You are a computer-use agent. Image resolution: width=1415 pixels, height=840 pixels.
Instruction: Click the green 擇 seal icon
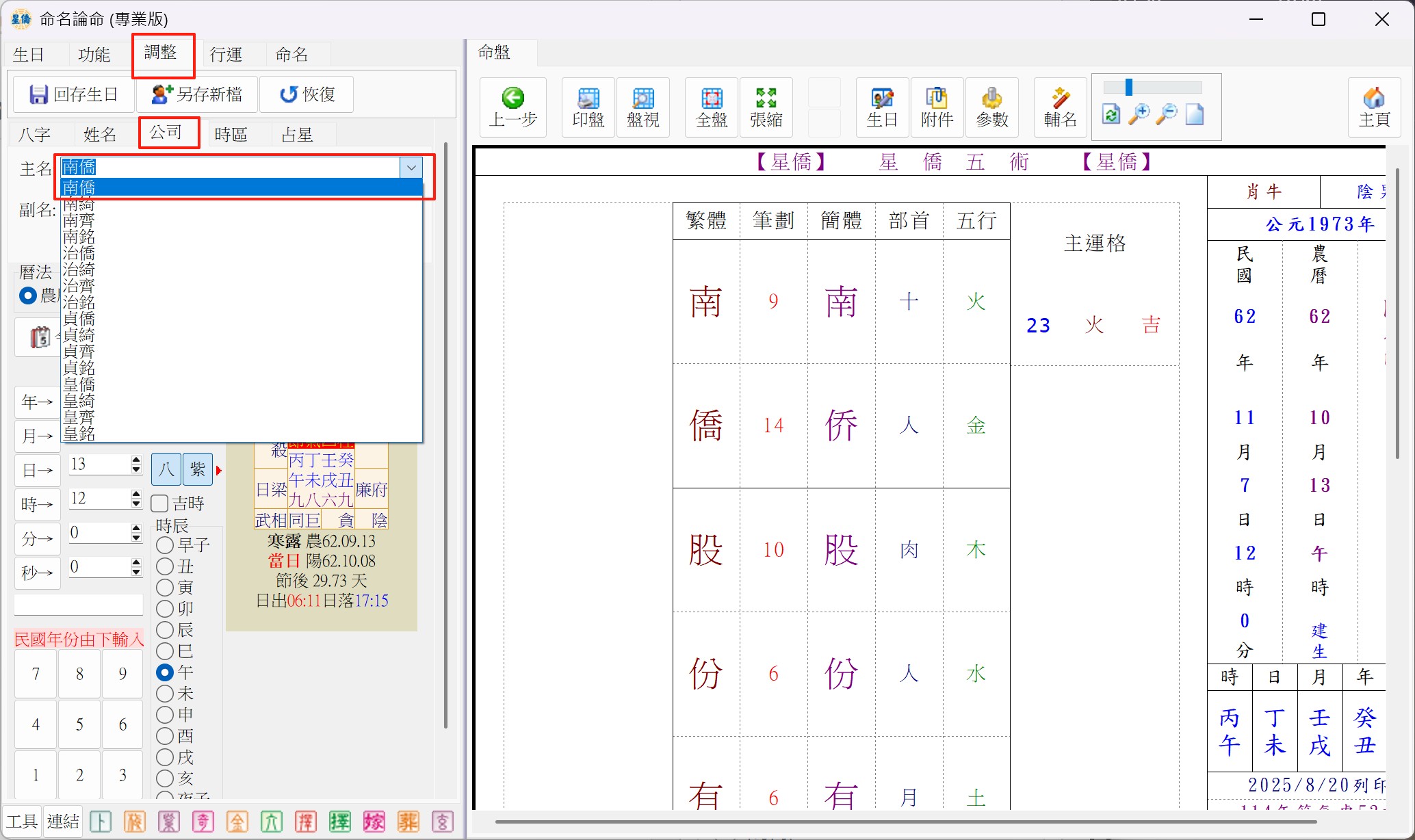(339, 822)
